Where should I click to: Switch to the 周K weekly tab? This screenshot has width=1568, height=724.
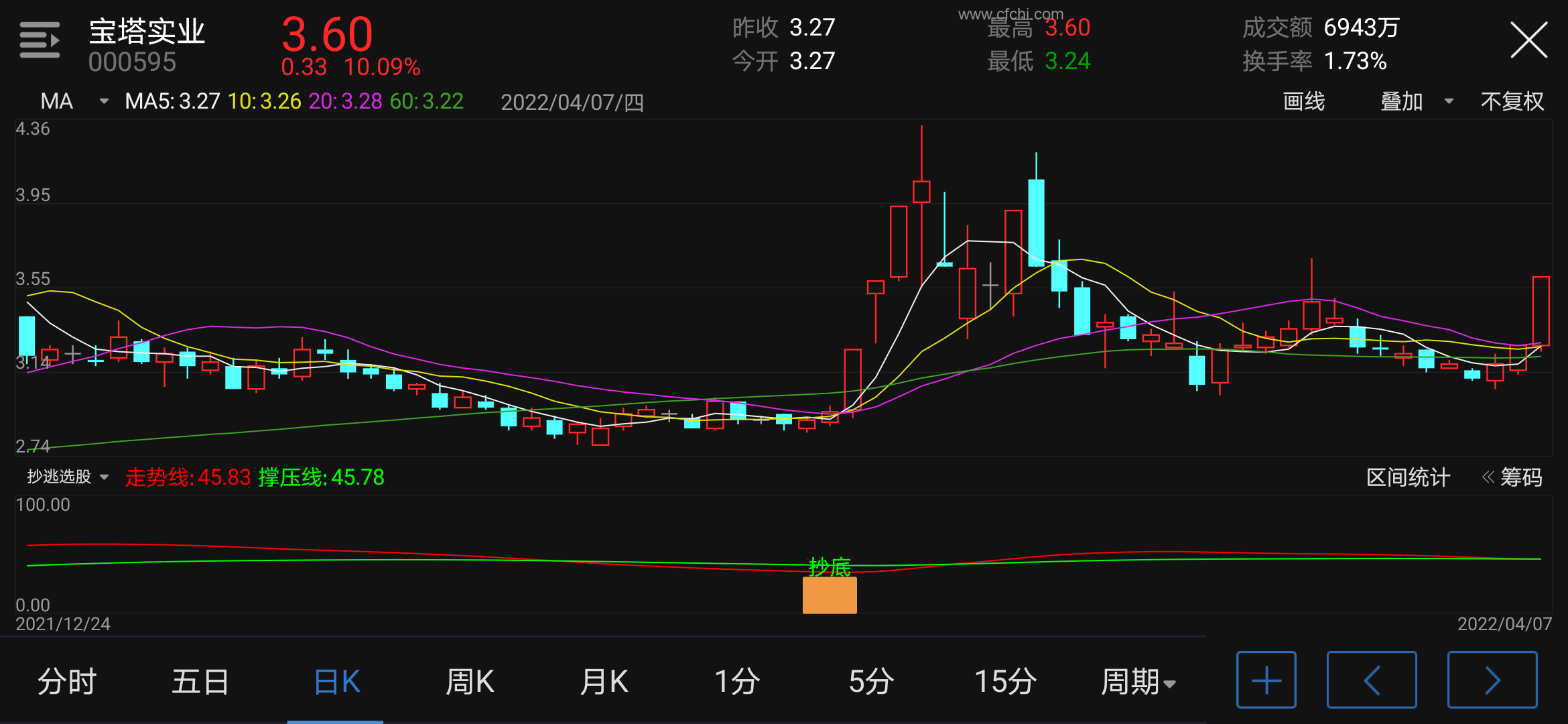pos(470,682)
